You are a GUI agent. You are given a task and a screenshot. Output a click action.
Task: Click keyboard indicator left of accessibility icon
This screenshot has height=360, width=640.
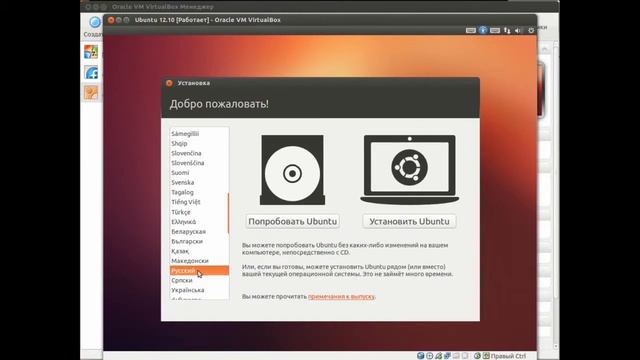471,30
